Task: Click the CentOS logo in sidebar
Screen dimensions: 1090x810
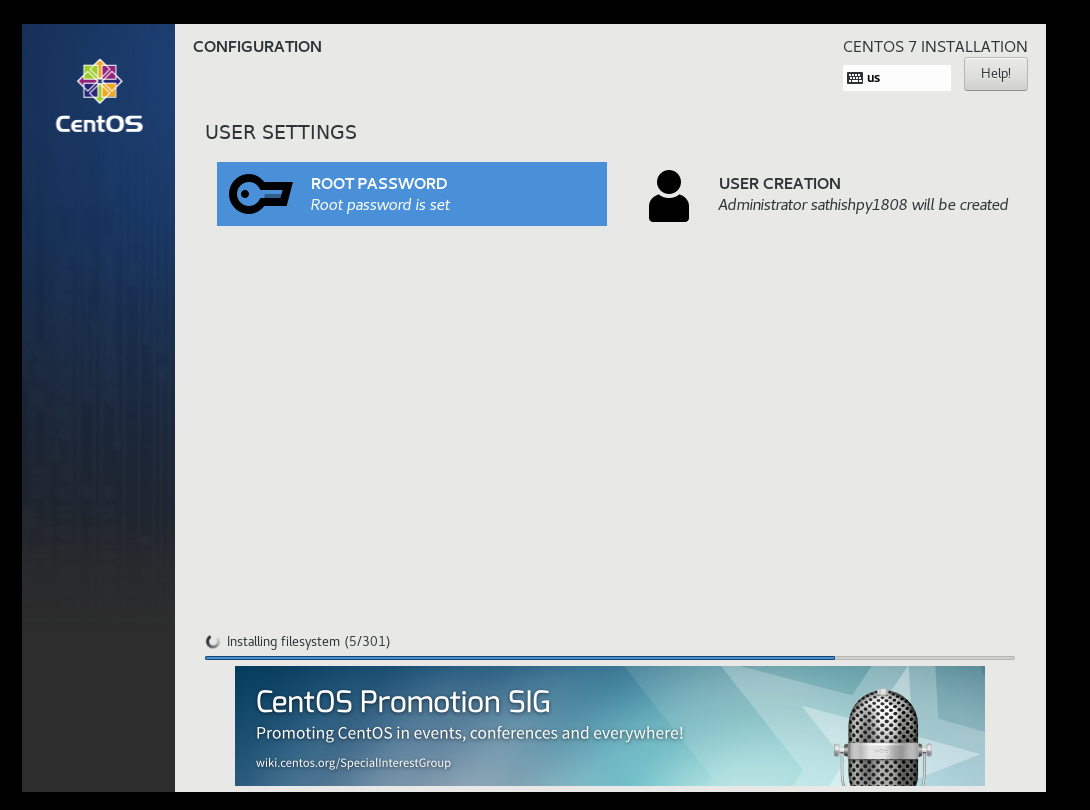Action: (x=99, y=97)
